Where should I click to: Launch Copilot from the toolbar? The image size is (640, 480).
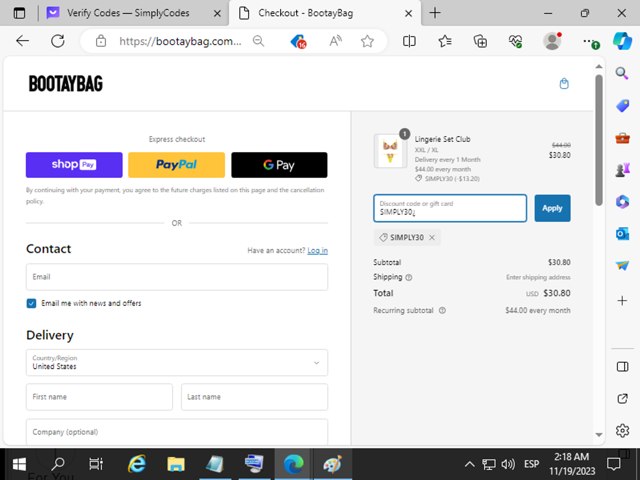622,41
